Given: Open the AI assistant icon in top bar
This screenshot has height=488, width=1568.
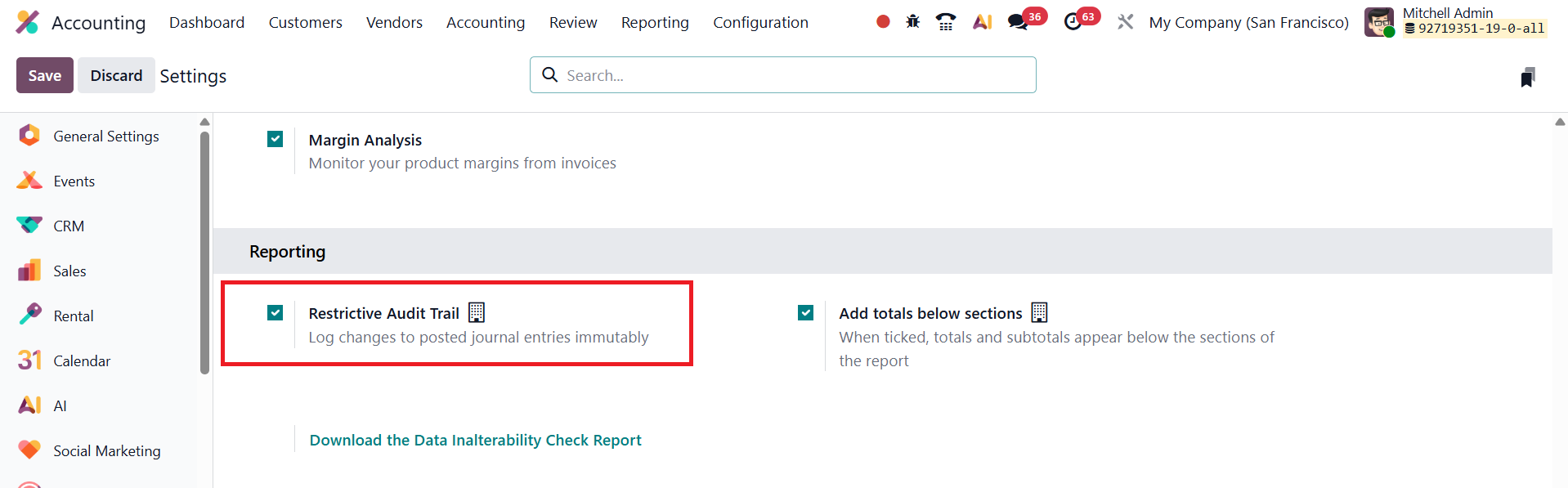Looking at the screenshot, I should coord(982,22).
